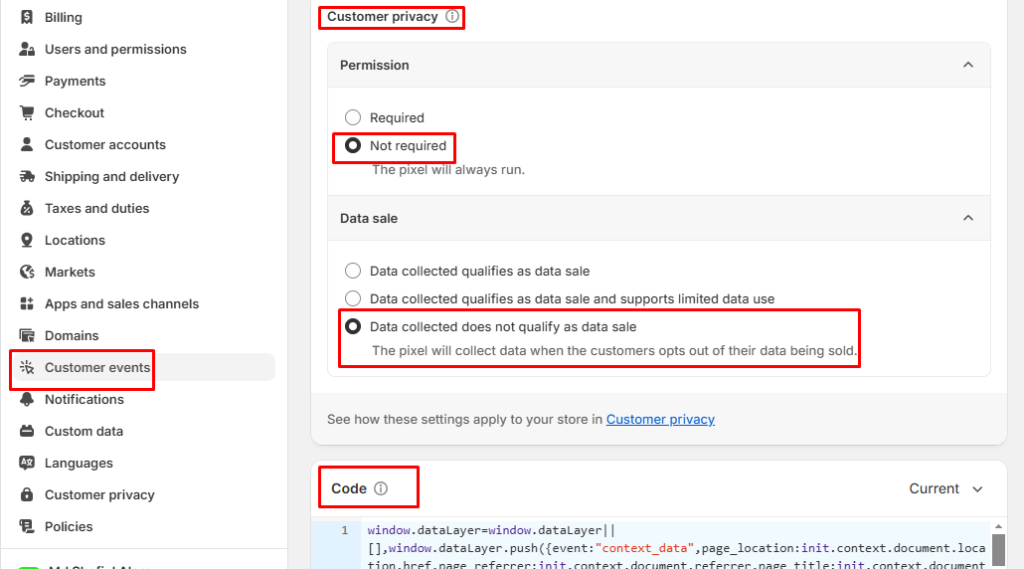Select data sale with limited data use option
The image size is (1024, 569).
353,298
